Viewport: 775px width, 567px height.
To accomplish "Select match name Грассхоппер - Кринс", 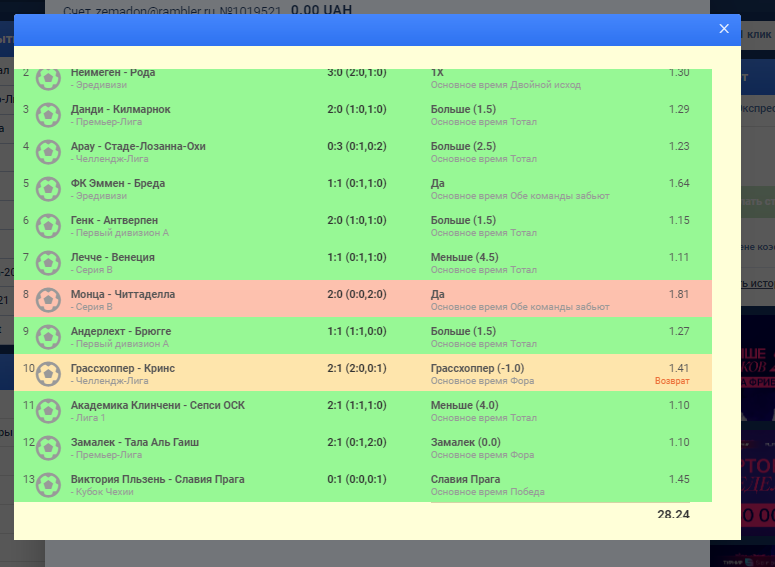I will [x=123, y=368].
